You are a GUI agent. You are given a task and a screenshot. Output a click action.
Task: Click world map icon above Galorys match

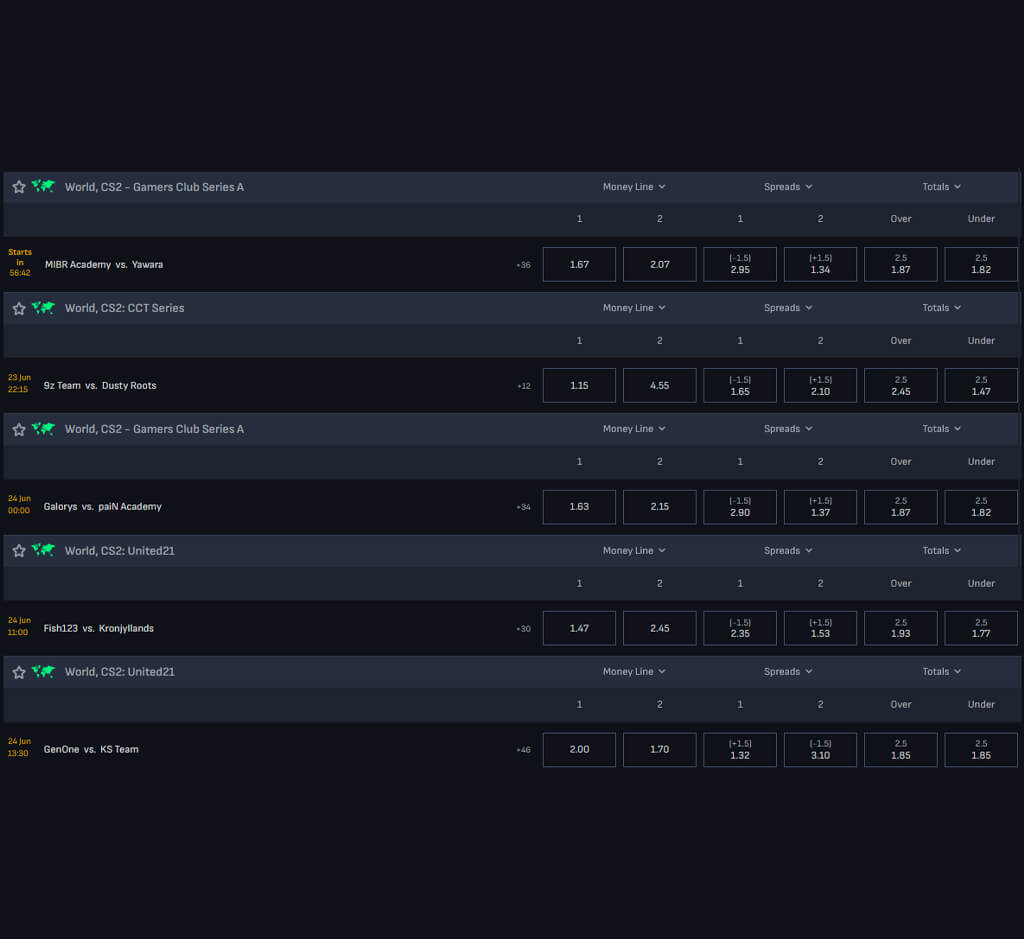(x=43, y=428)
